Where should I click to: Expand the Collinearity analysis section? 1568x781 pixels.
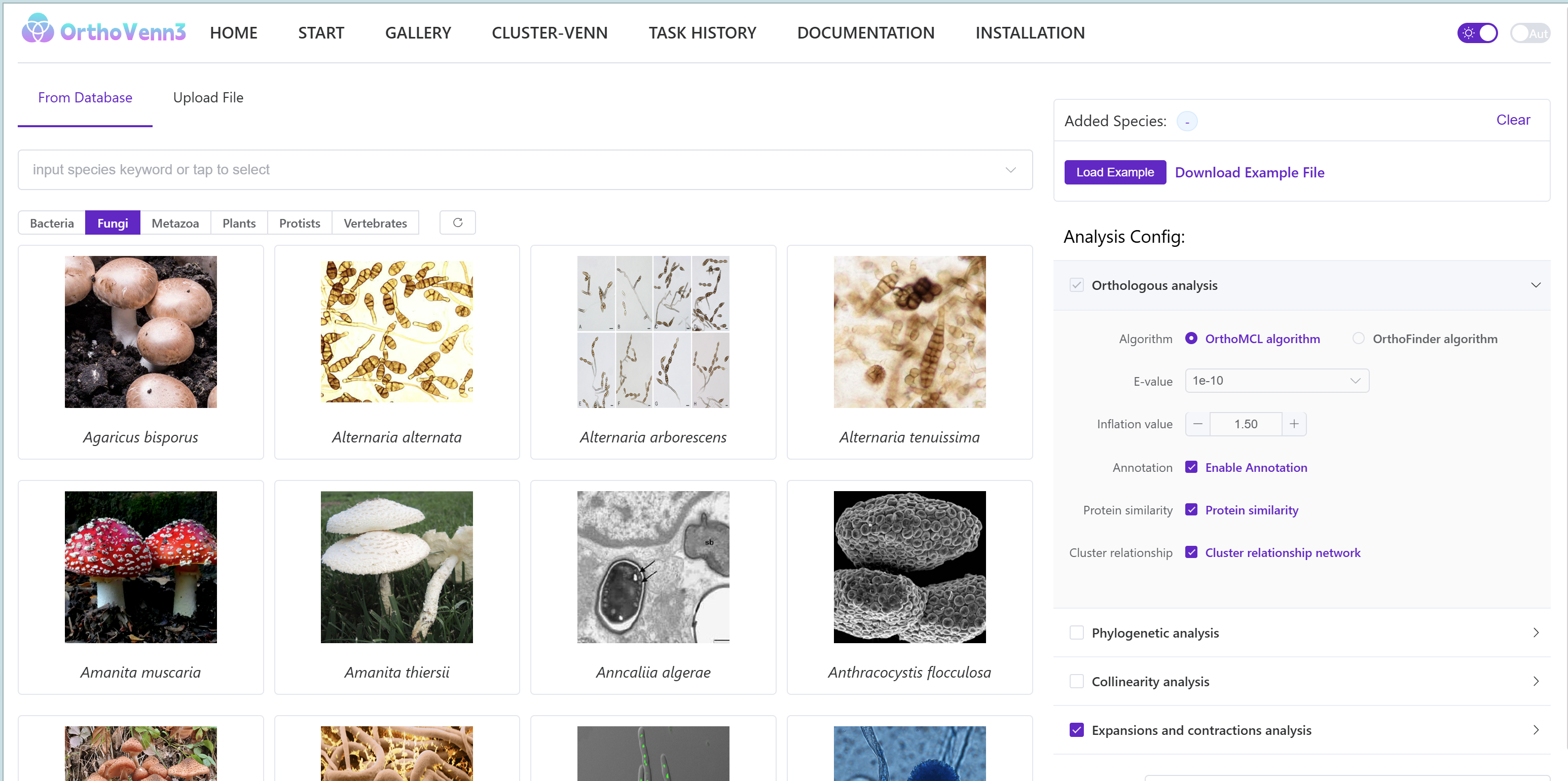1535,681
